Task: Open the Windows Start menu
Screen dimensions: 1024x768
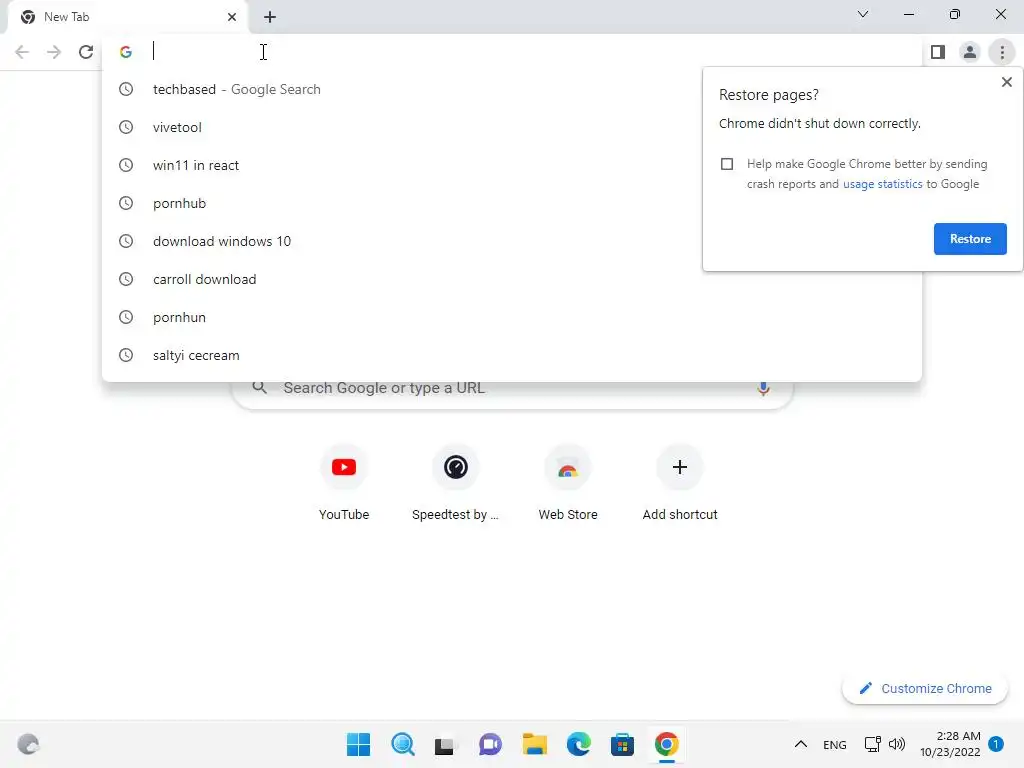Action: 358,744
